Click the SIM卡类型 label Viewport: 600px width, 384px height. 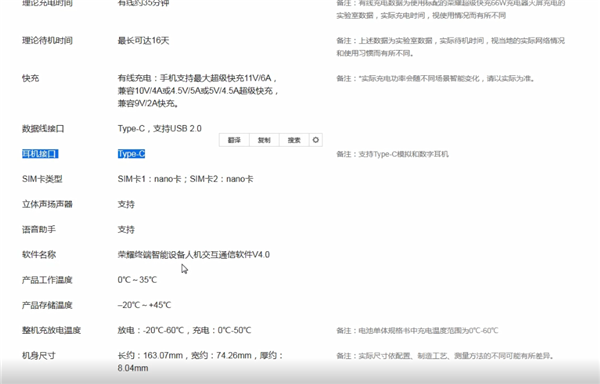[x=42, y=179]
